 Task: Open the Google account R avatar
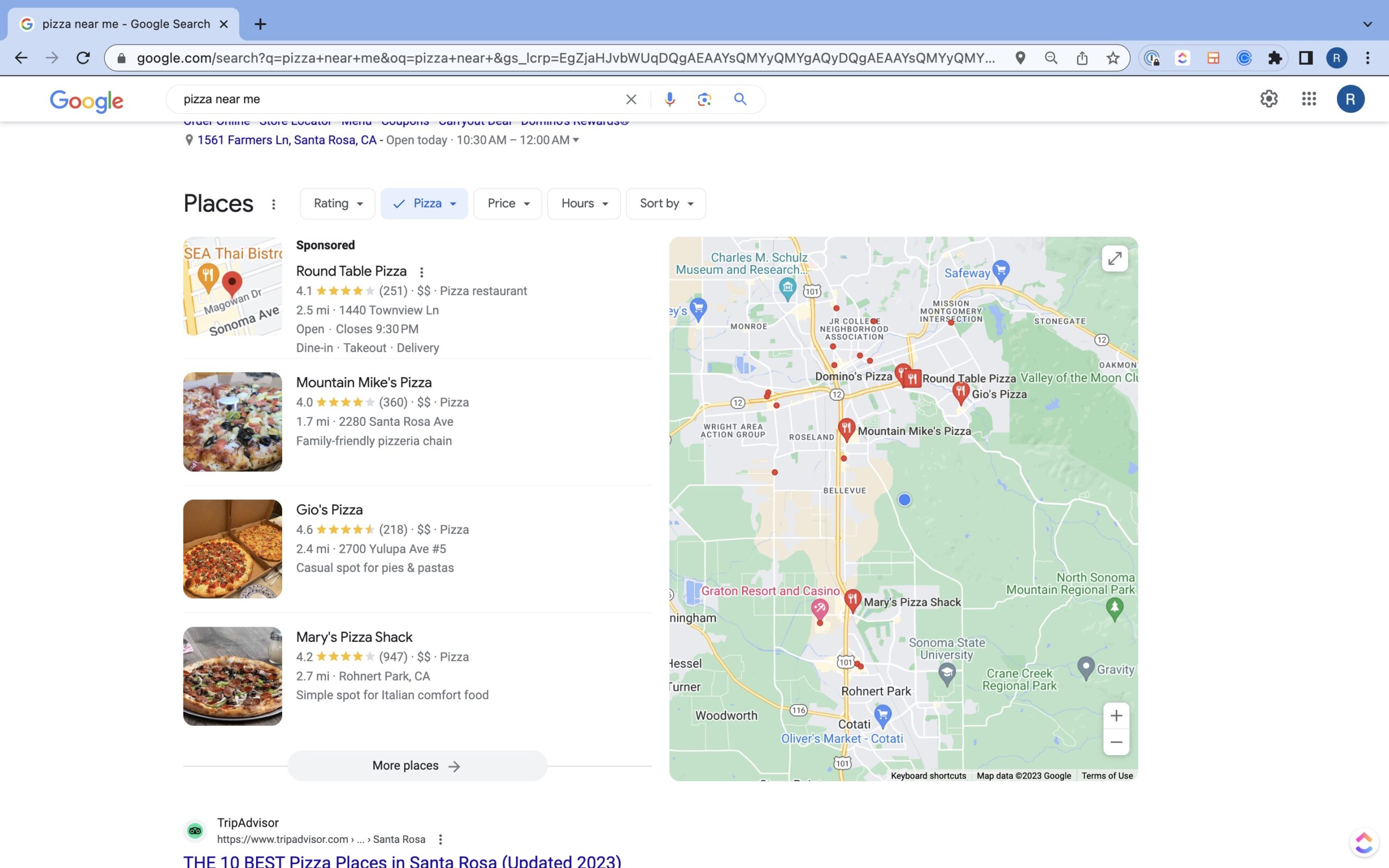[1350, 99]
